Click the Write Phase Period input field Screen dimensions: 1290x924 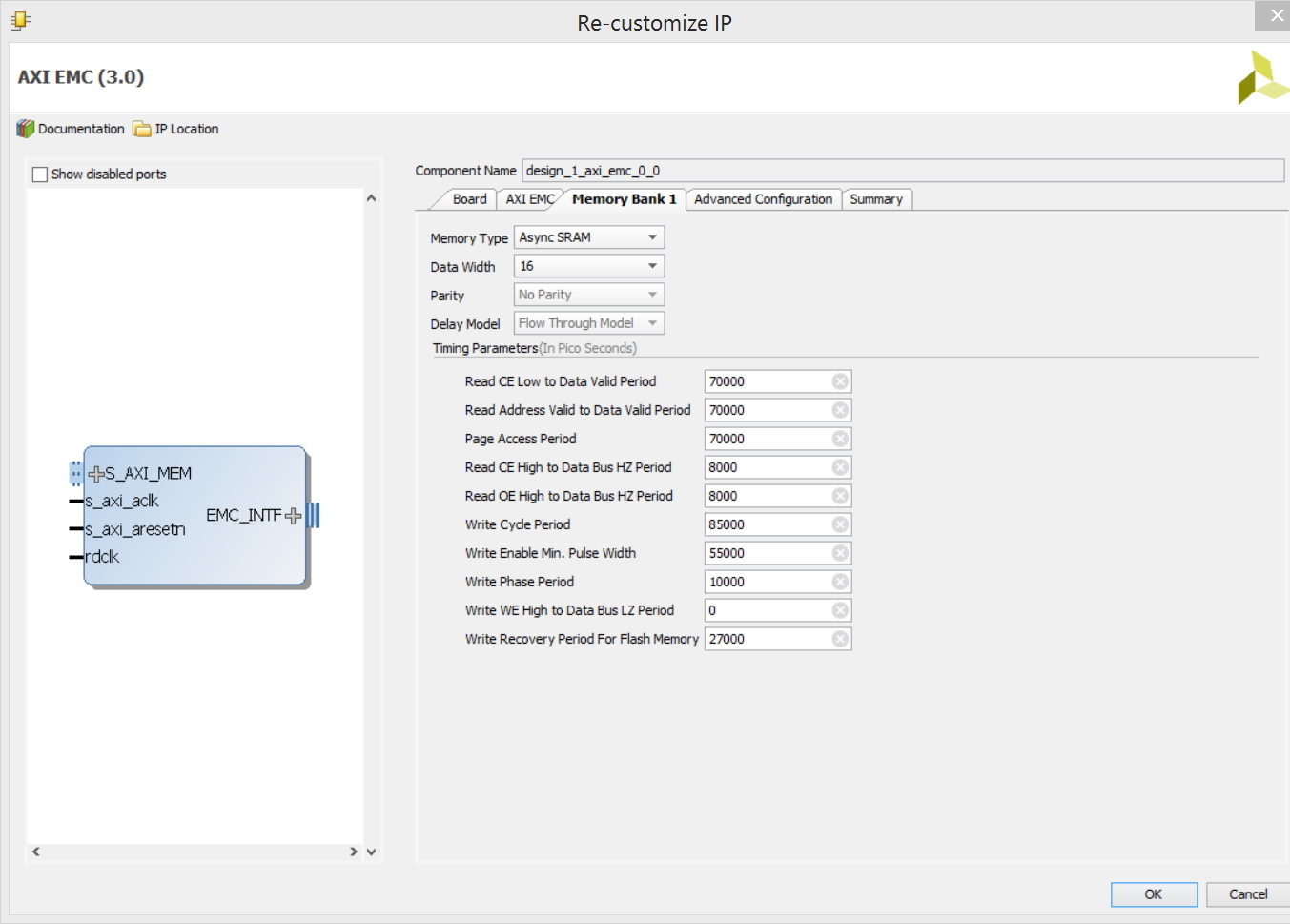[x=778, y=582]
